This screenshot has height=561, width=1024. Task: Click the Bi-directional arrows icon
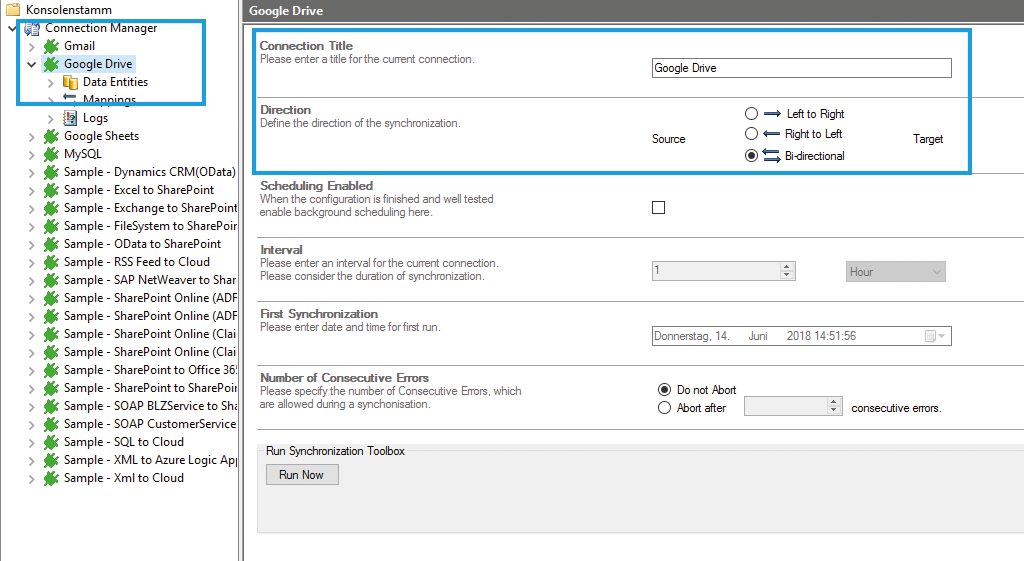[771, 156]
